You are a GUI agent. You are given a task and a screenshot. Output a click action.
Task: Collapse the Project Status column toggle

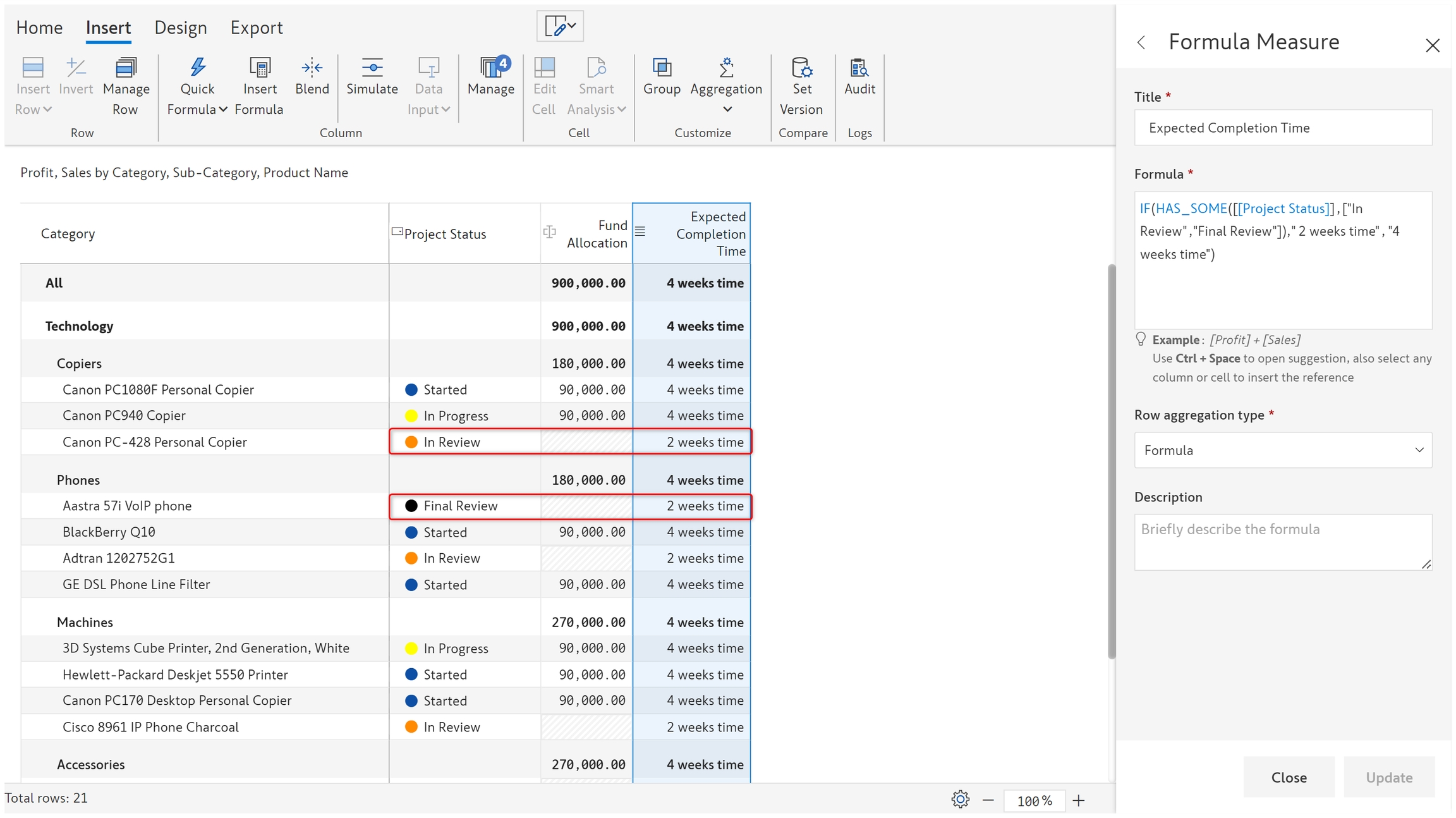[x=397, y=232]
